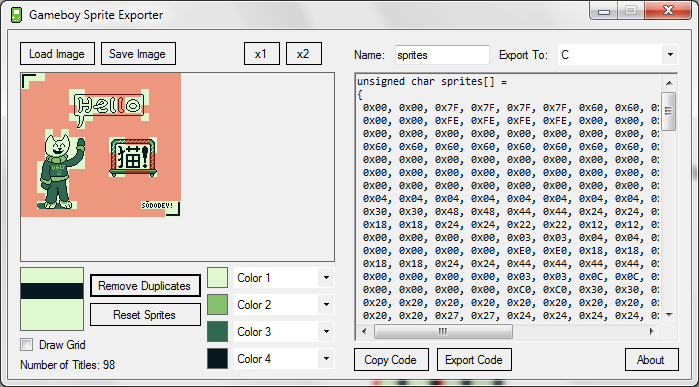699x387 pixels.
Task: Click the vertical scrollbar thumb in code box
Action: [669, 111]
